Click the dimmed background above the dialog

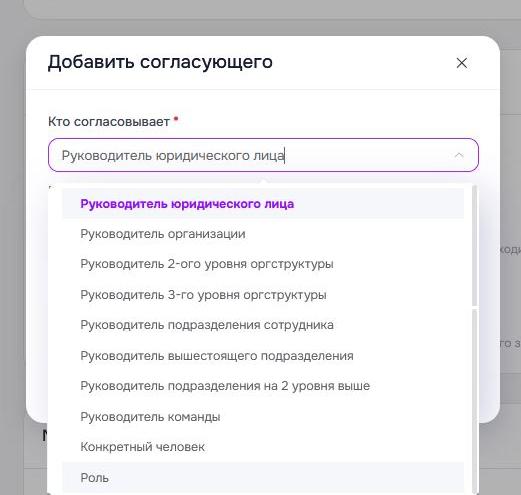tap(260, 27)
